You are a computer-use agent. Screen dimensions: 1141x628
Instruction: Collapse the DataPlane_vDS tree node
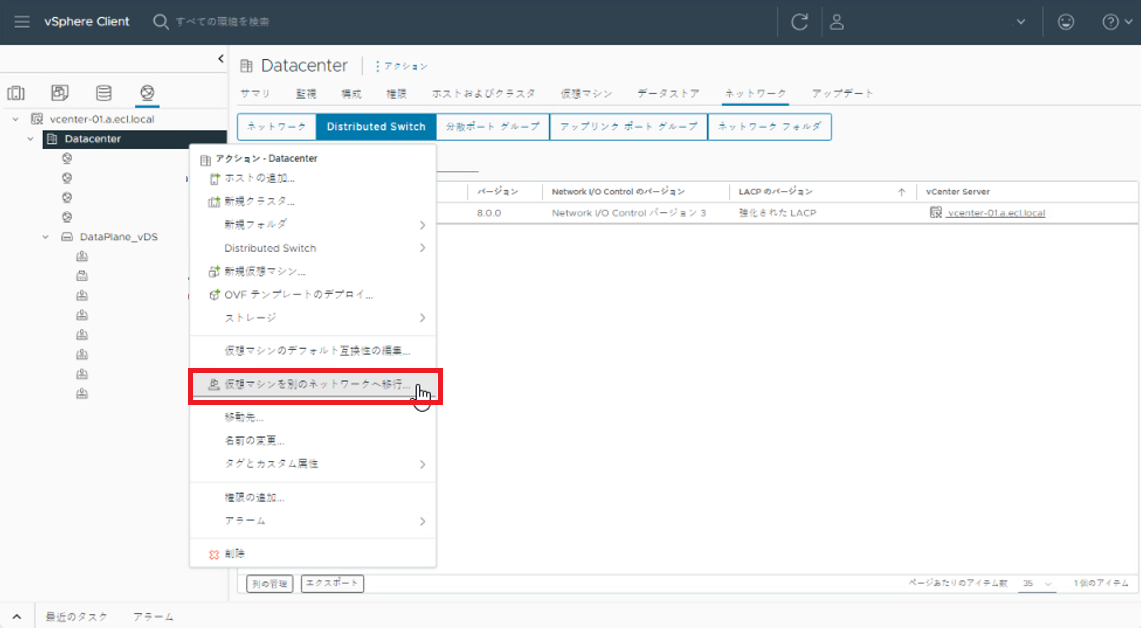[x=46, y=237]
